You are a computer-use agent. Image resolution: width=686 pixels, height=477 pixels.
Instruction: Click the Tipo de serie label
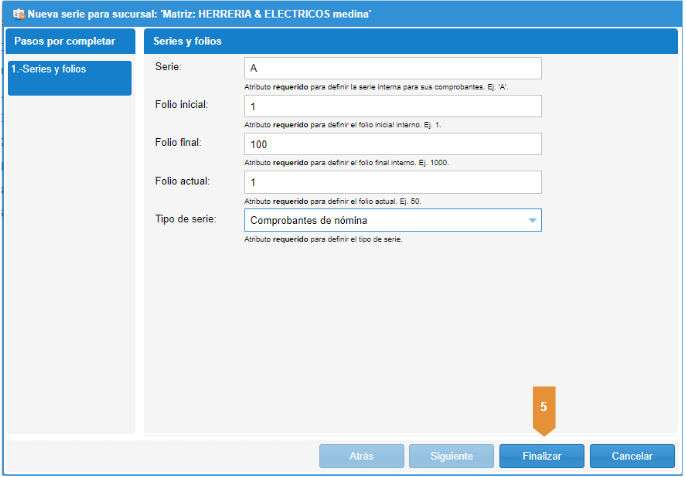coord(188,218)
